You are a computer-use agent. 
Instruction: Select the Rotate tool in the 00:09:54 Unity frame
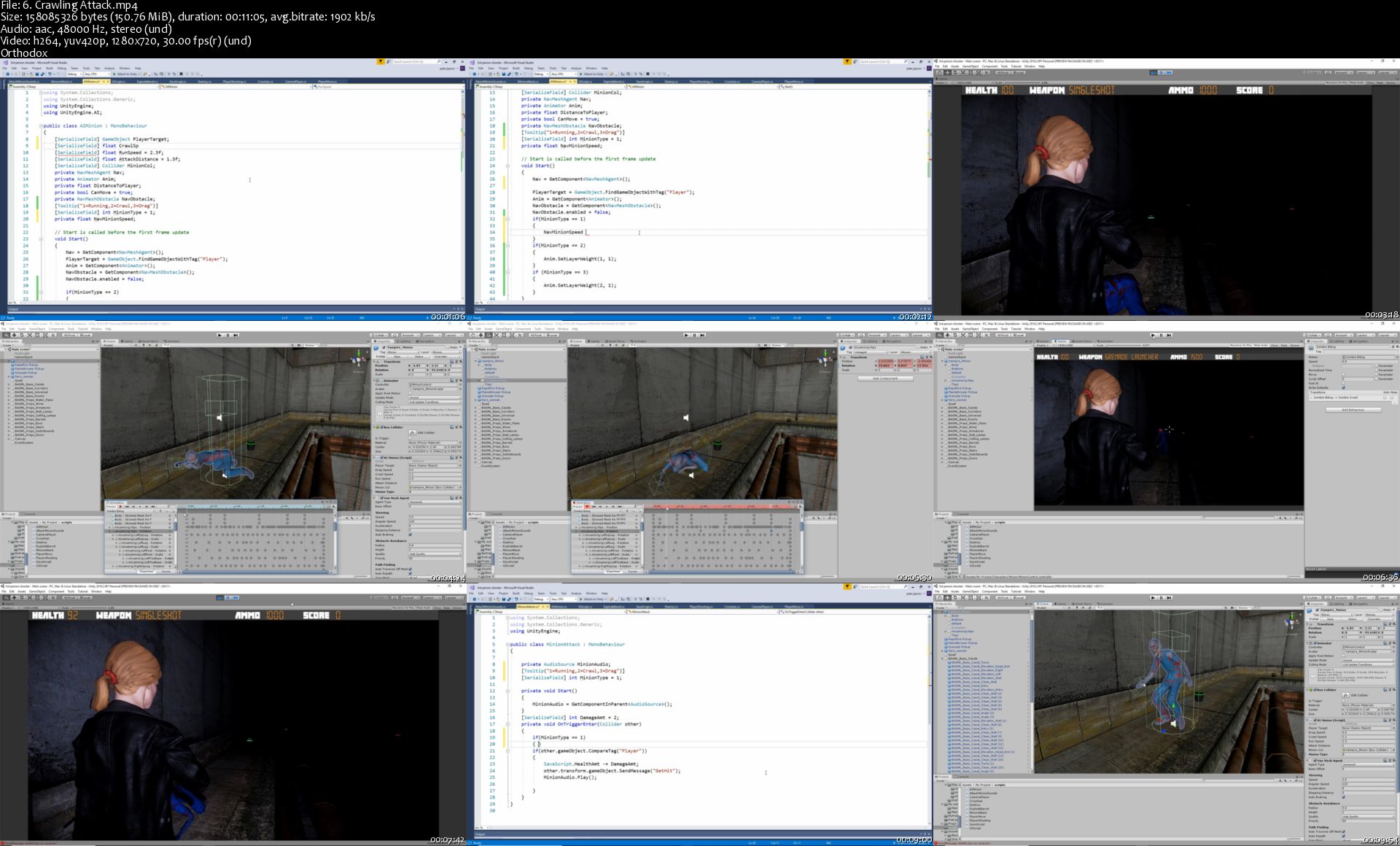click(955, 598)
